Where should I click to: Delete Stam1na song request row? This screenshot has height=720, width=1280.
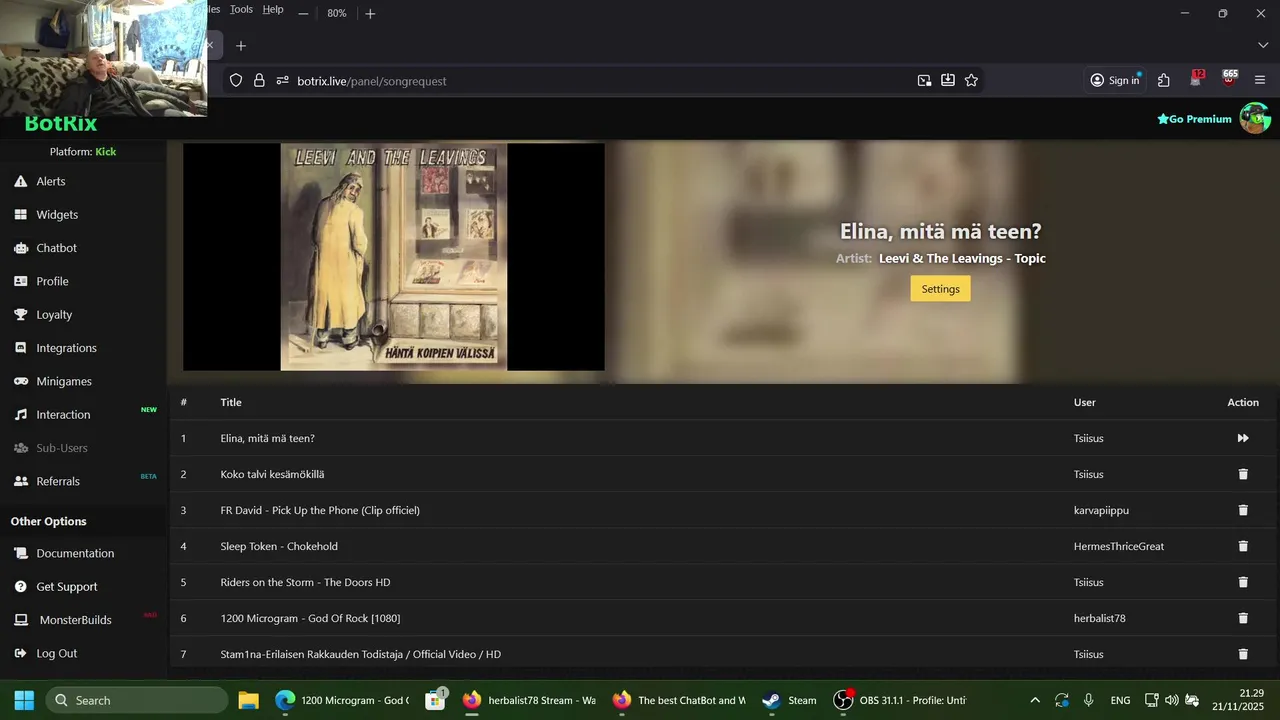tap(1243, 654)
